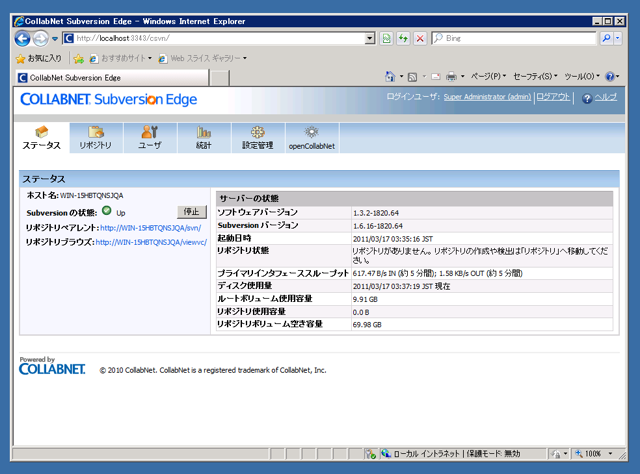The height and width of the screenshot is (474, 640).
Task: Click the 69.98 GB free space value
Action: coord(367,325)
